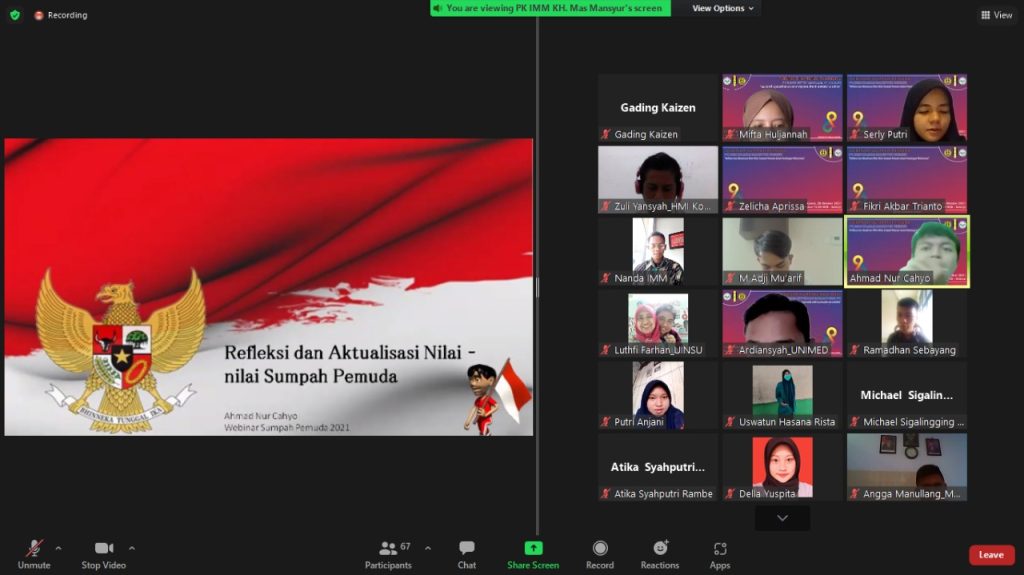
Task: Click muted mic icon beside Serly Putri
Action: click(x=854, y=134)
